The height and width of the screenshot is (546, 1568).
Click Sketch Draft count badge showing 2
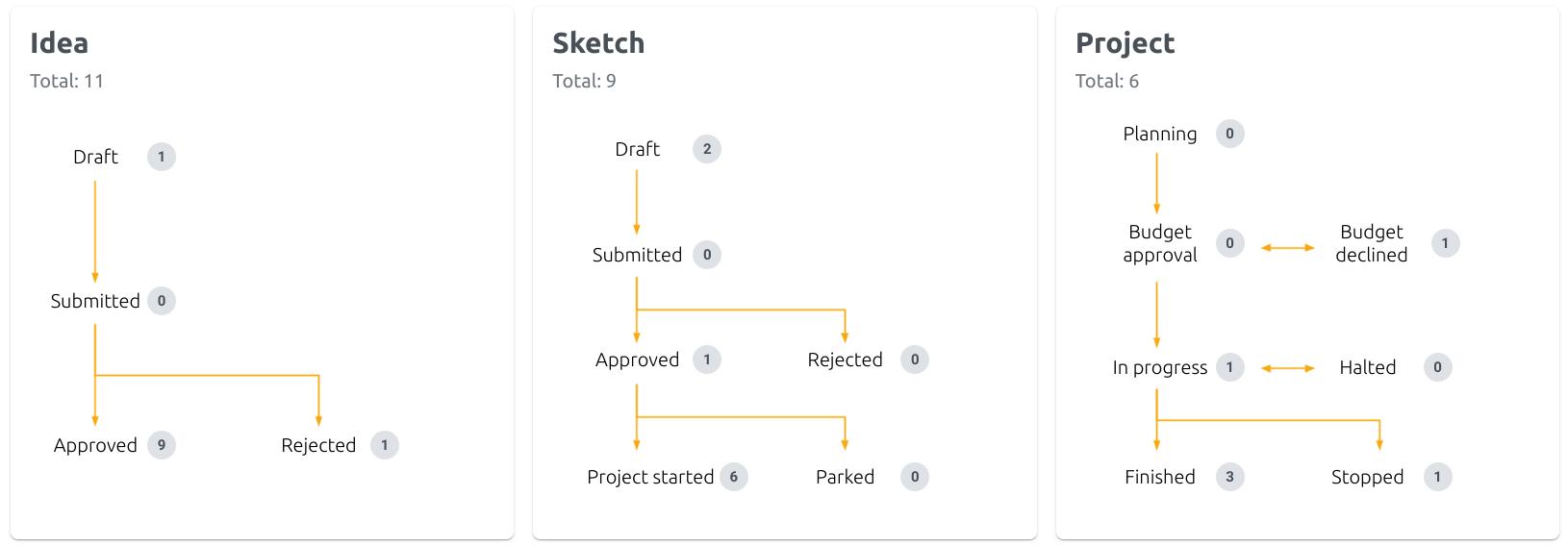707,149
